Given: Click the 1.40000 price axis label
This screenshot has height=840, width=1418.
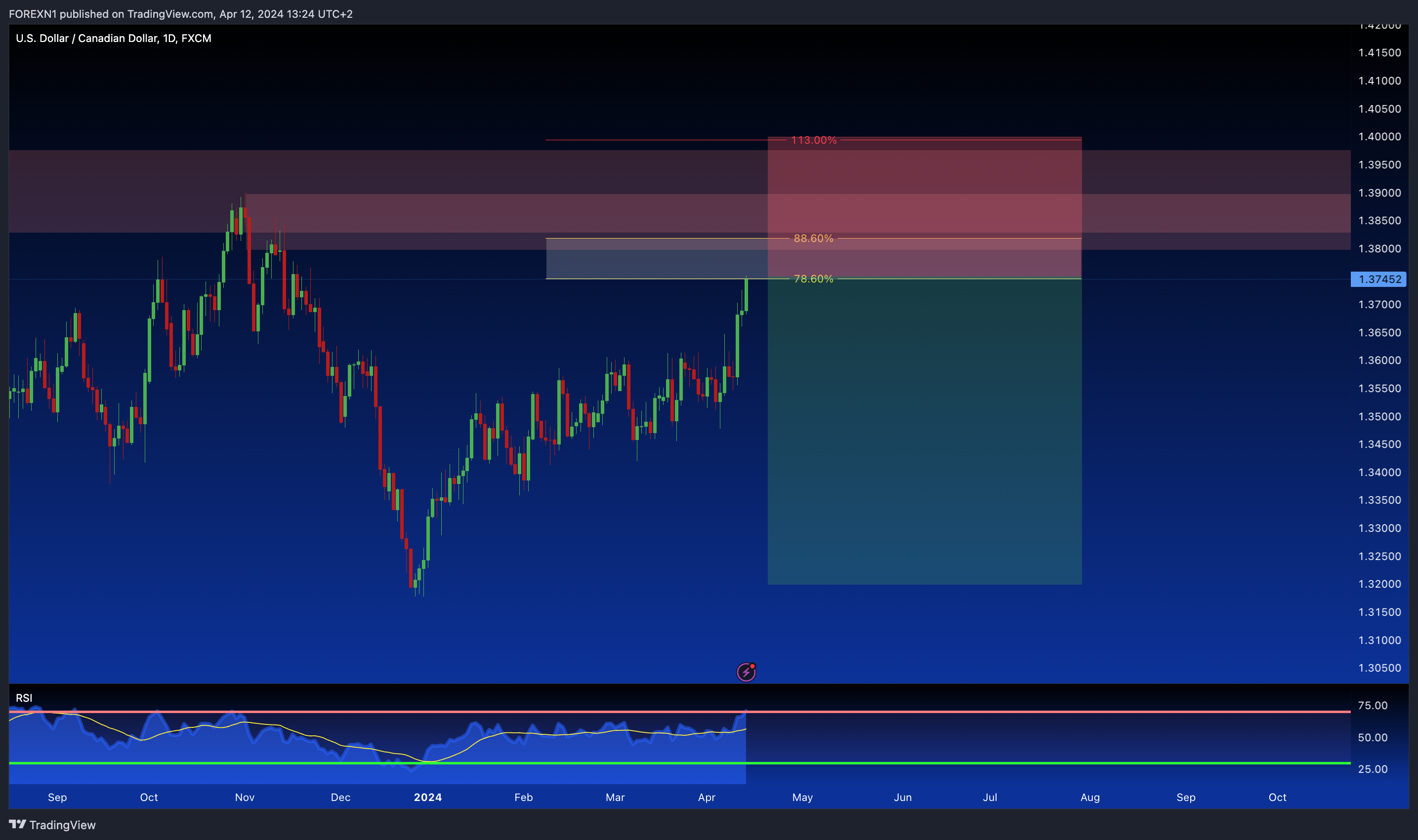Looking at the screenshot, I should tap(1379, 136).
